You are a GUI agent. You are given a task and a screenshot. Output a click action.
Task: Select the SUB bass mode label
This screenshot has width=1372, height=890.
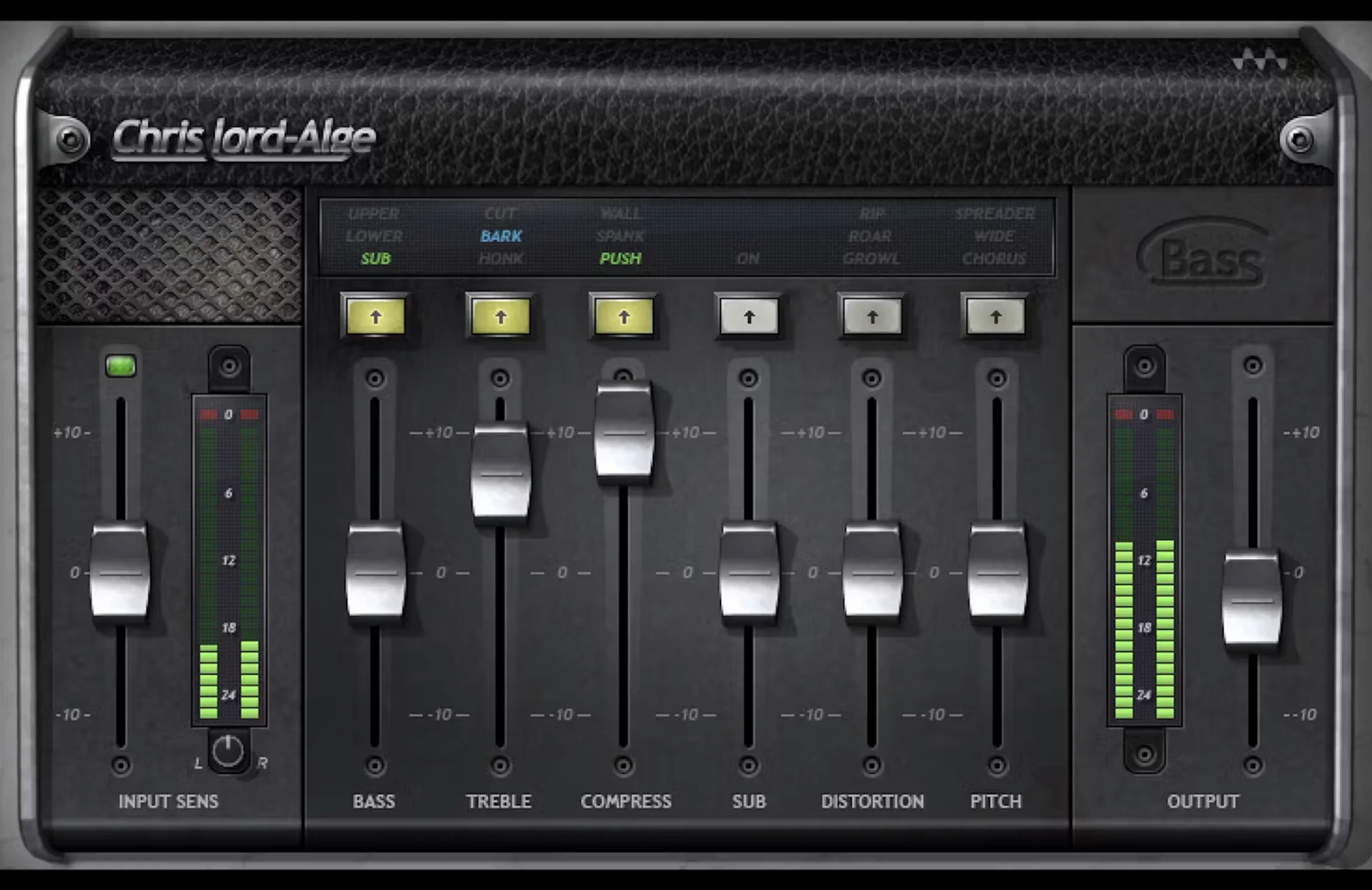[375, 258]
